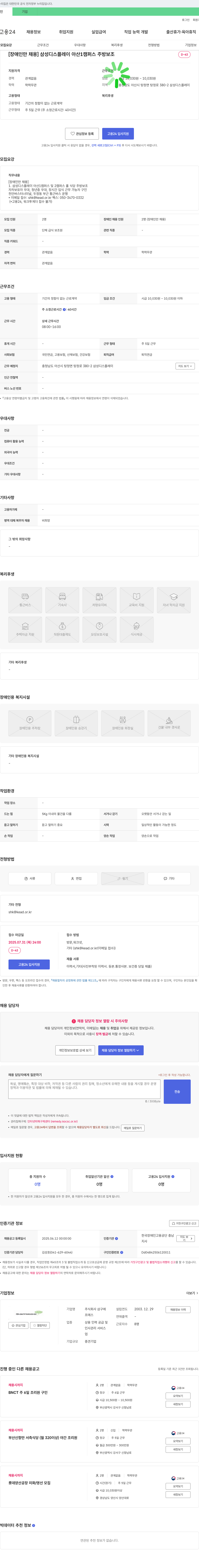Viewport: 199px width, 1568px height.
Task: Expand 채용 담당자 정보 열람하기
Action: point(120,1051)
